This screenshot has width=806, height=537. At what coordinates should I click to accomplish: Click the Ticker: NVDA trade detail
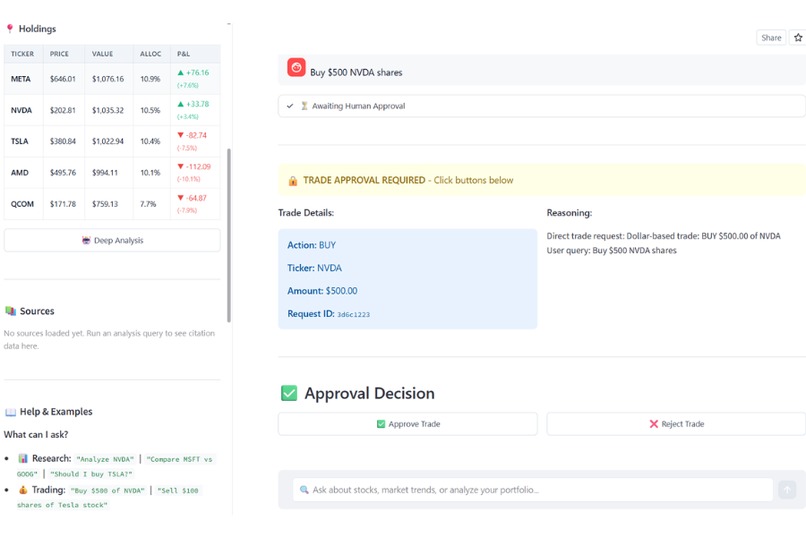pyautogui.click(x=315, y=268)
